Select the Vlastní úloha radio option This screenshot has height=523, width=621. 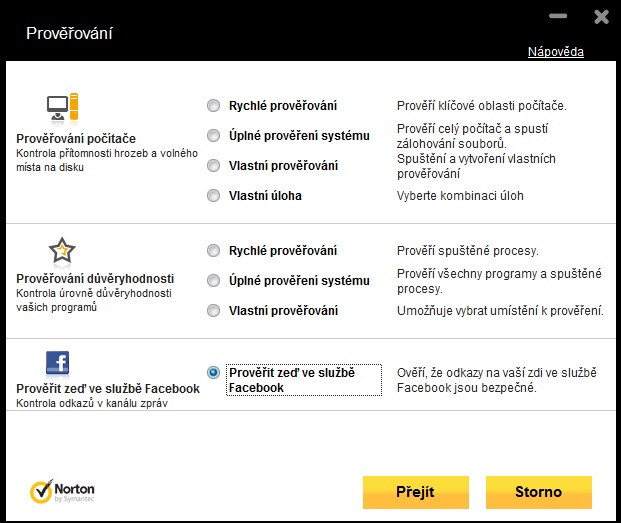pos(213,195)
